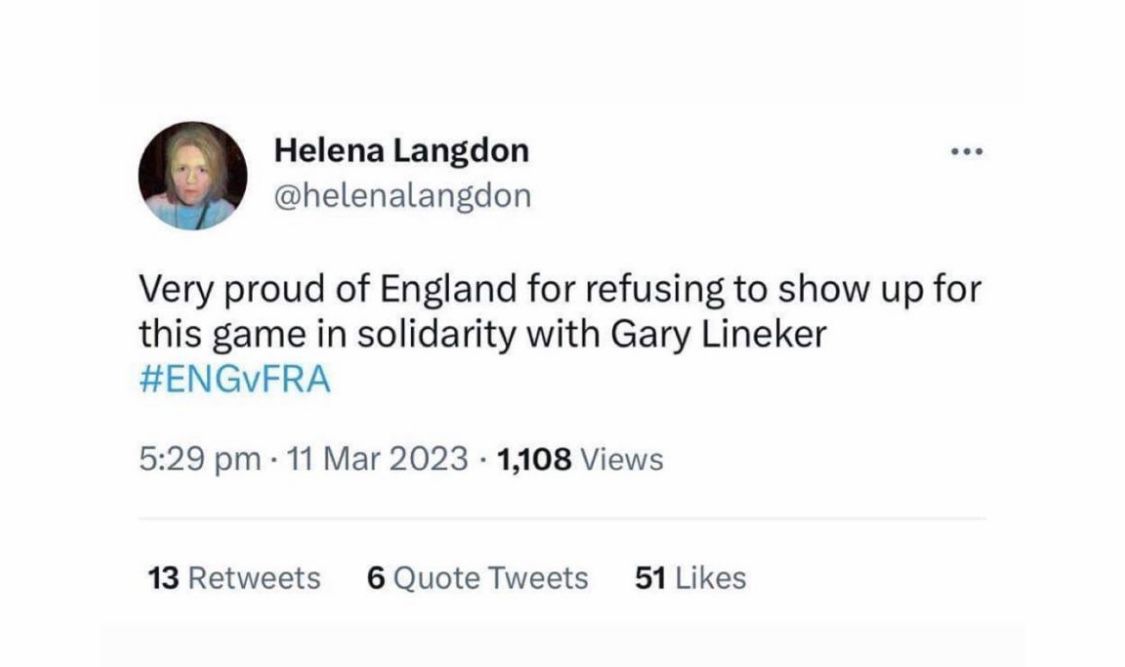This screenshot has width=1125, height=667.
Task: Open the three-dot more options menu
Action: point(966,151)
